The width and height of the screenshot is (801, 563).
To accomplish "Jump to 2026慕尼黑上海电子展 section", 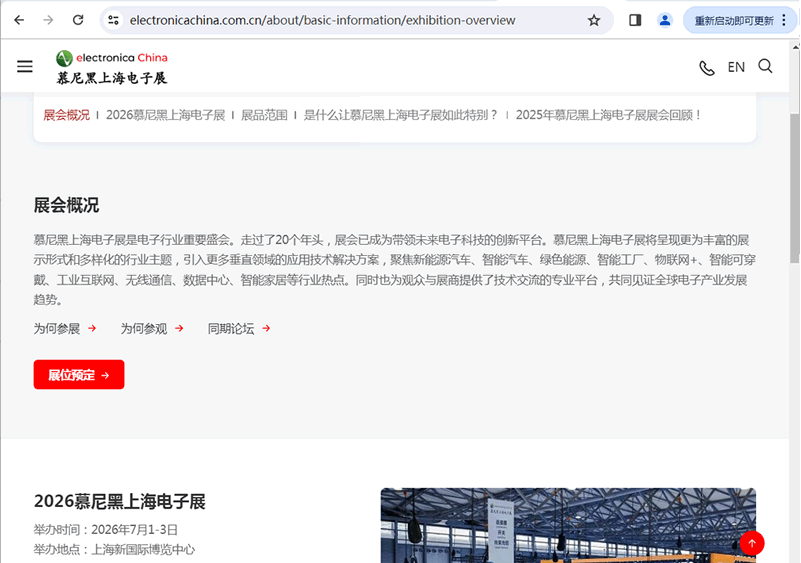I will pos(166,115).
